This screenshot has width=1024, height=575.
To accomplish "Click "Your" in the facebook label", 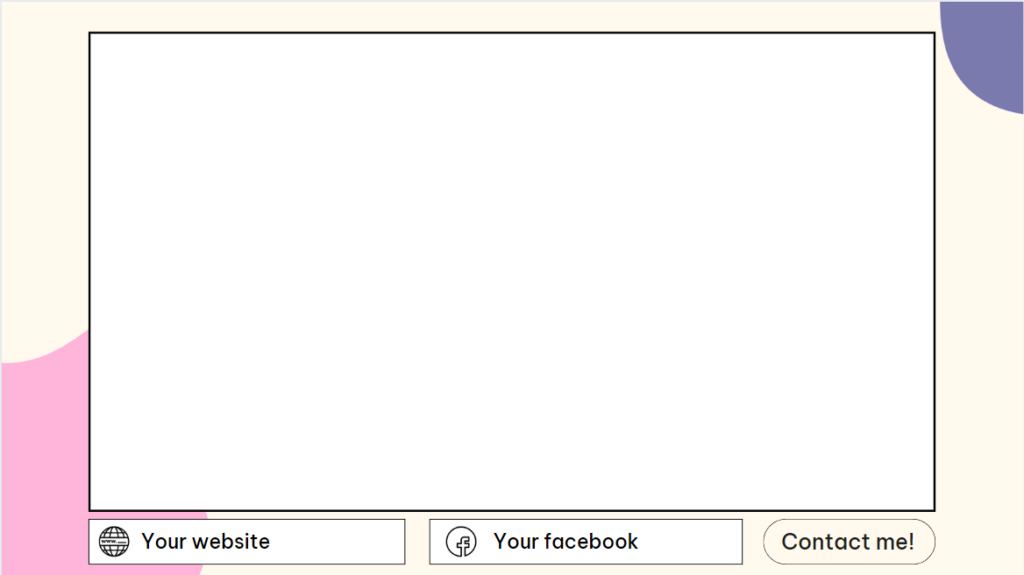I will [x=516, y=541].
